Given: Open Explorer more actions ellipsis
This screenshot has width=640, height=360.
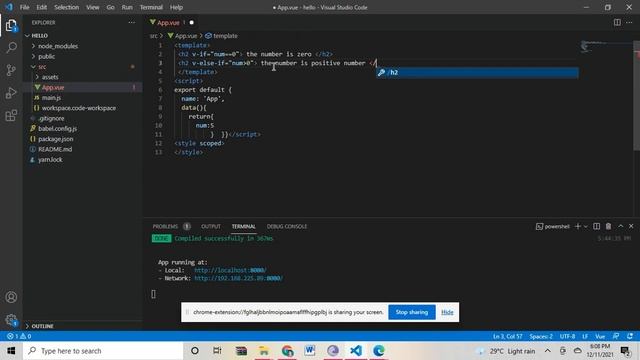Looking at the screenshot, I should pos(131,22).
